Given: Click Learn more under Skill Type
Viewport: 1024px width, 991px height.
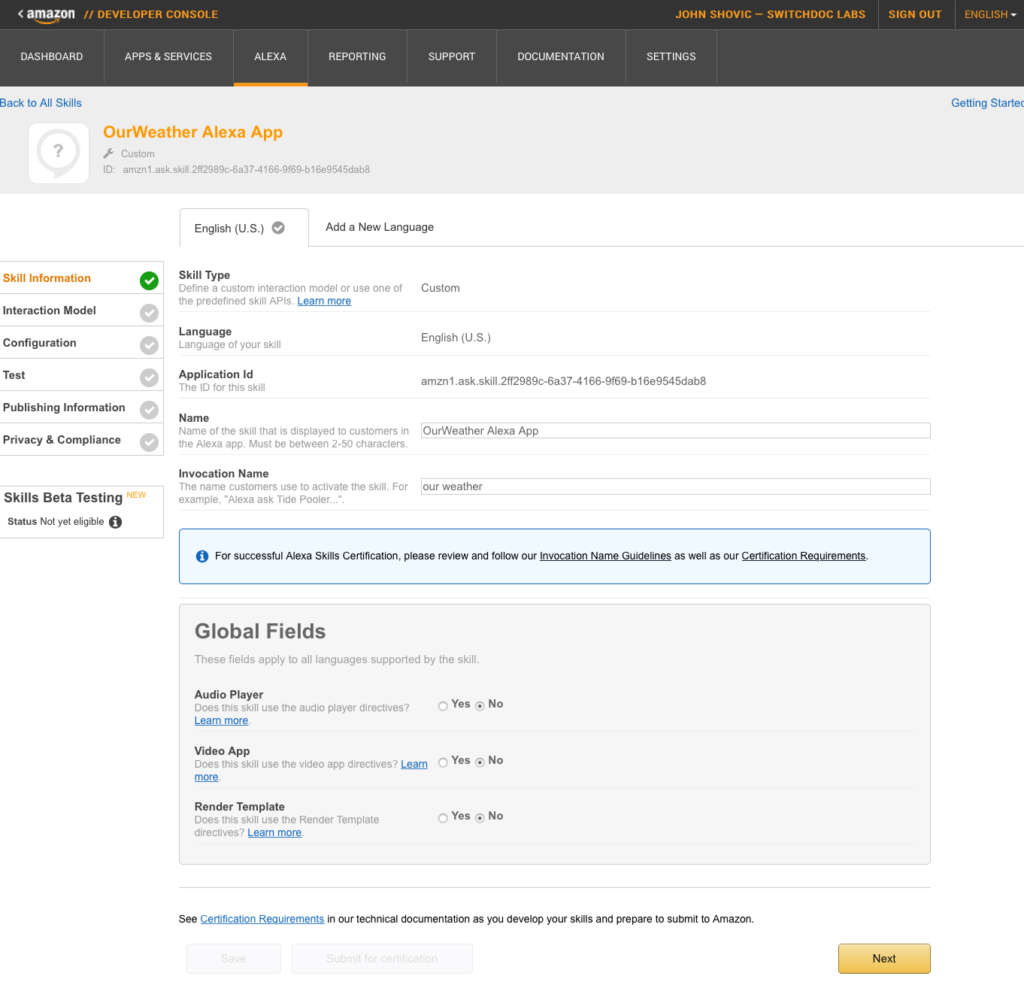Looking at the screenshot, I should click(x=324, y=301).
